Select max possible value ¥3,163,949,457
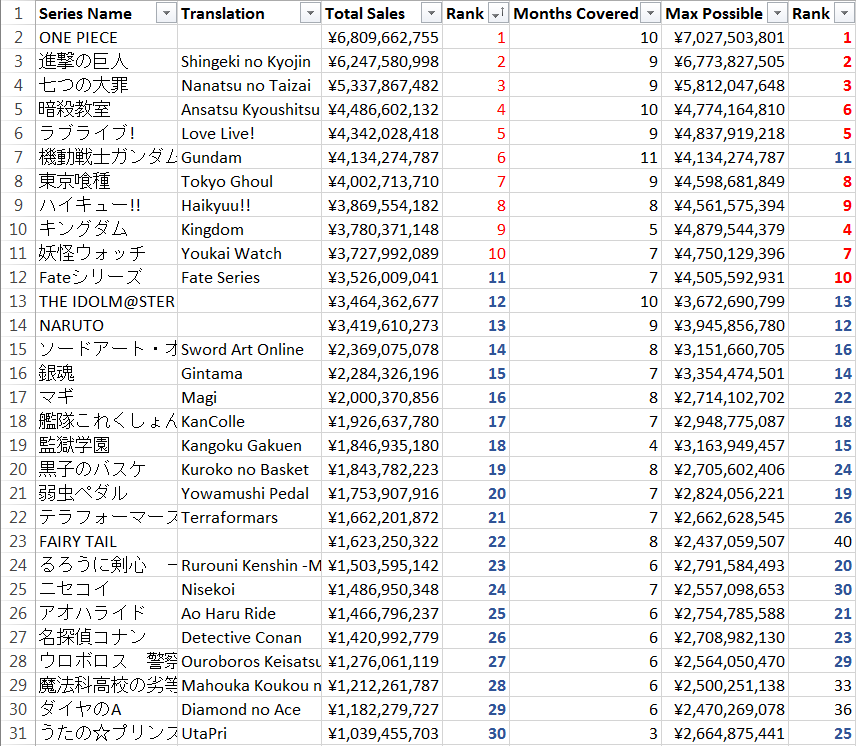 click(725, 446)
